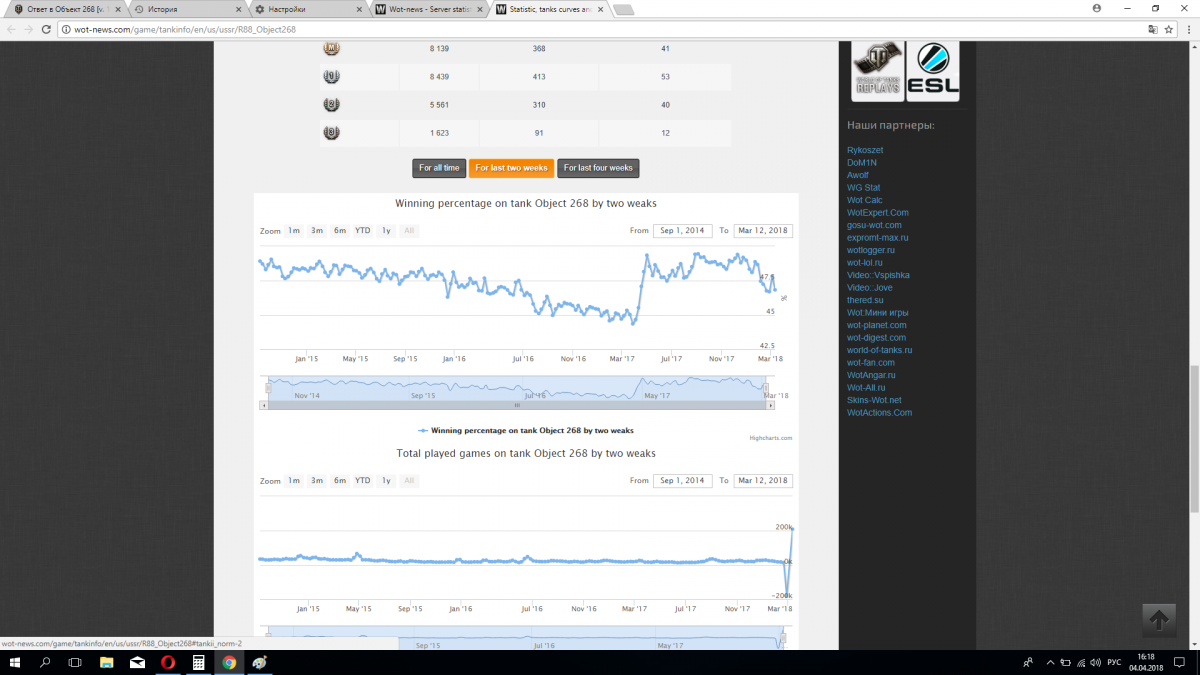
Task: Click the Ace Tanker mastery badge icon
Action: [331, 49]
